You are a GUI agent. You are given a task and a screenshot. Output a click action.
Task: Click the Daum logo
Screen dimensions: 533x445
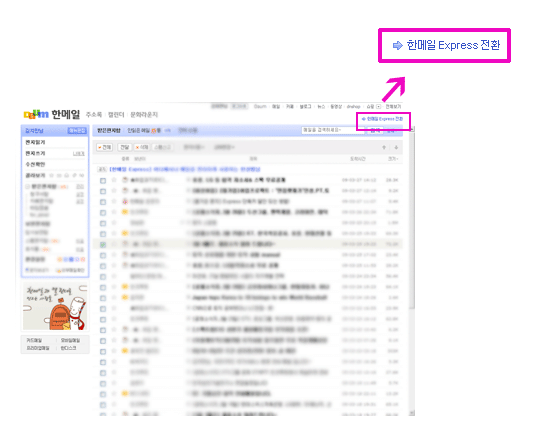pyautogui.click(x=36, y=114)
